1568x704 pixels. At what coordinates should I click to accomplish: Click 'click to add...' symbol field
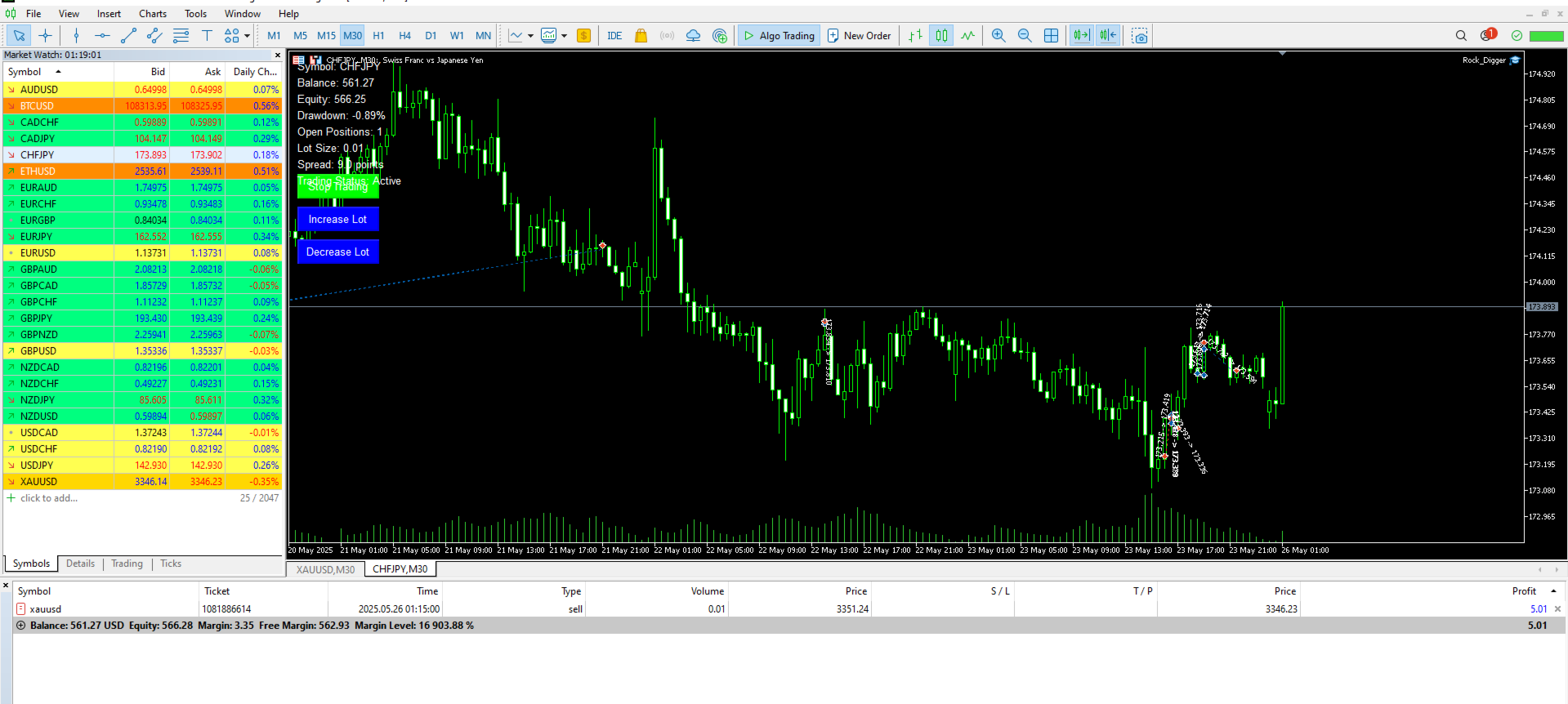[49, 498]
